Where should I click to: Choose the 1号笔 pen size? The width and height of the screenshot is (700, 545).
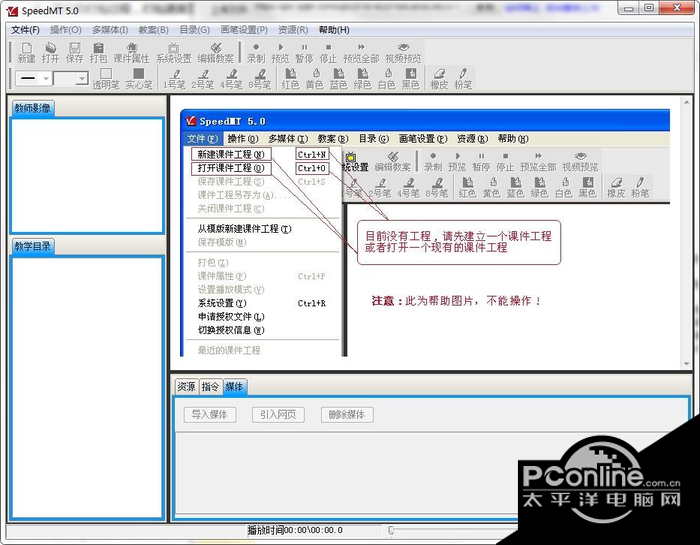174,79
